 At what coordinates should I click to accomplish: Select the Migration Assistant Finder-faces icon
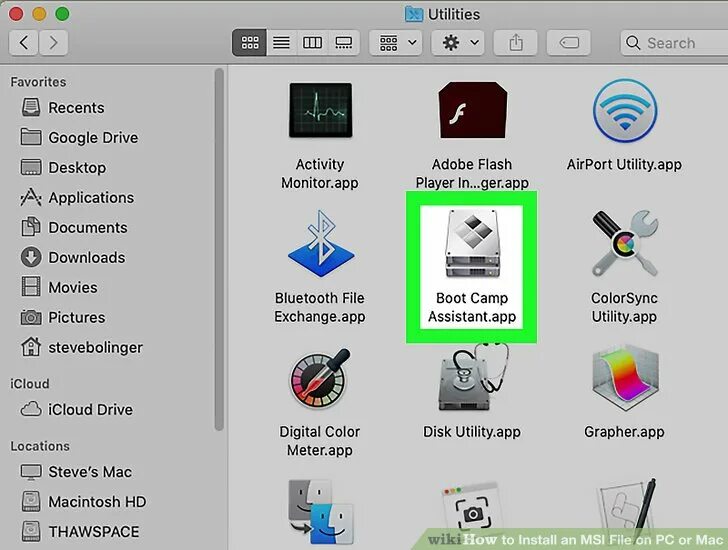[x=320, y=512]
